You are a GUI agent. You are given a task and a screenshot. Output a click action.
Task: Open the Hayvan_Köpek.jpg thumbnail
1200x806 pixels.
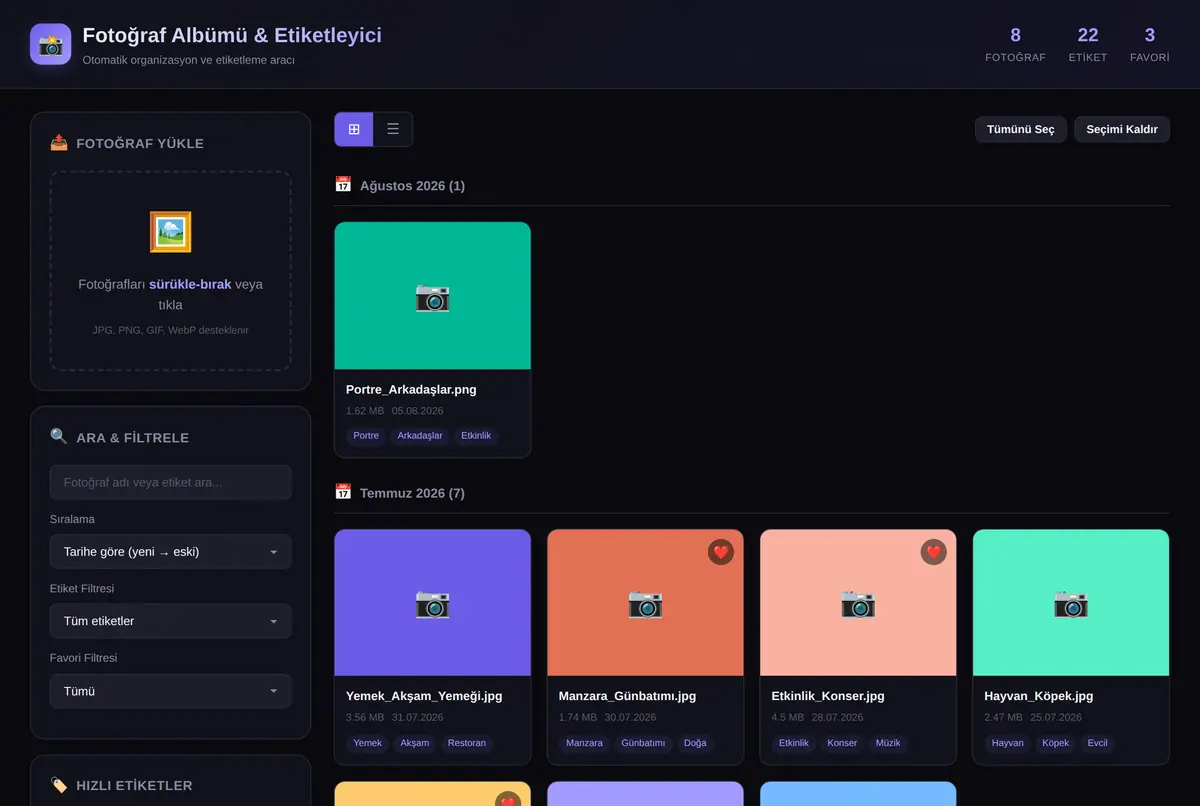(x=1071, y=603)
